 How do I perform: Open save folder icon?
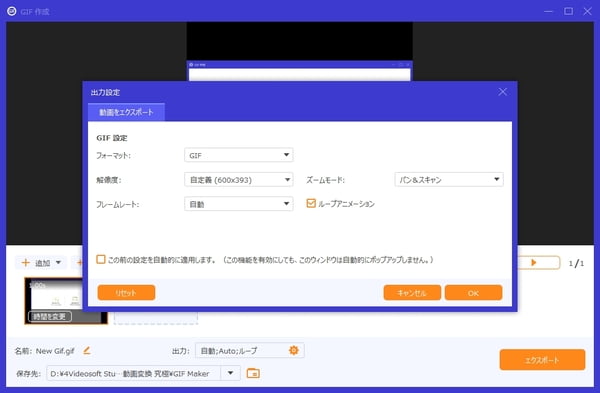click(253, 373)
